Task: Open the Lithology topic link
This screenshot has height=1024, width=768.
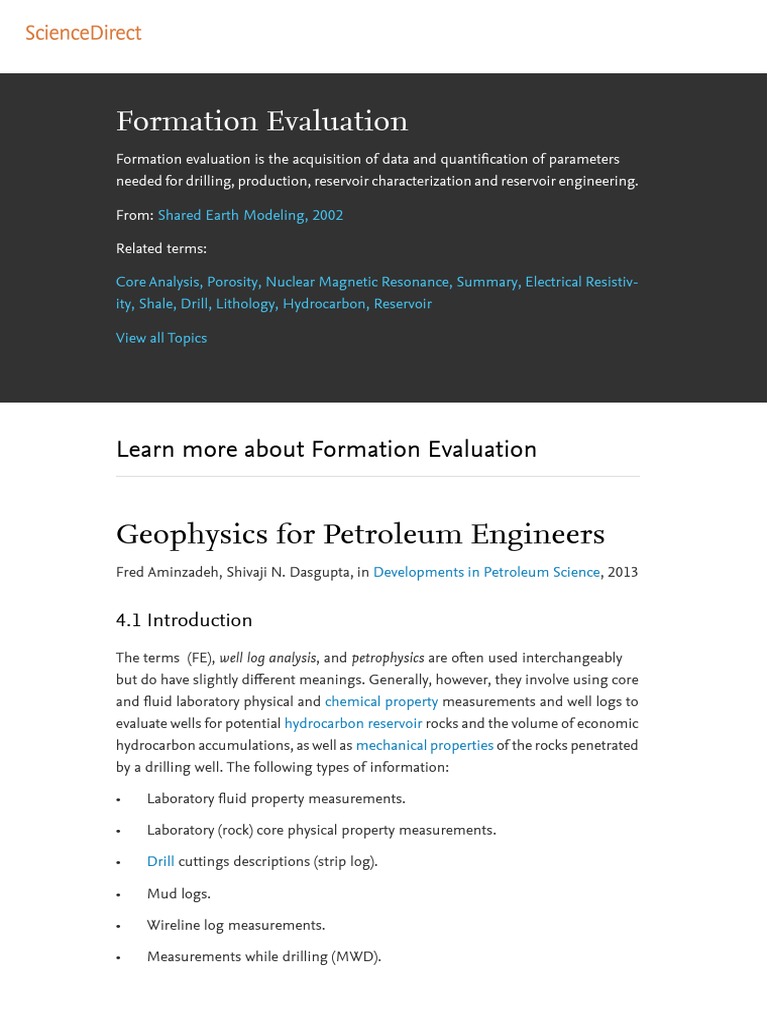Action: [x=245, y=304]
